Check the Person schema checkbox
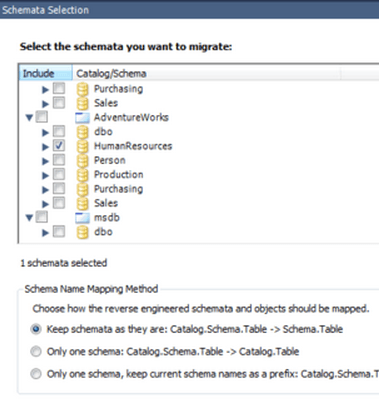Viewport: 379px width, 401px height. (59, 160)
